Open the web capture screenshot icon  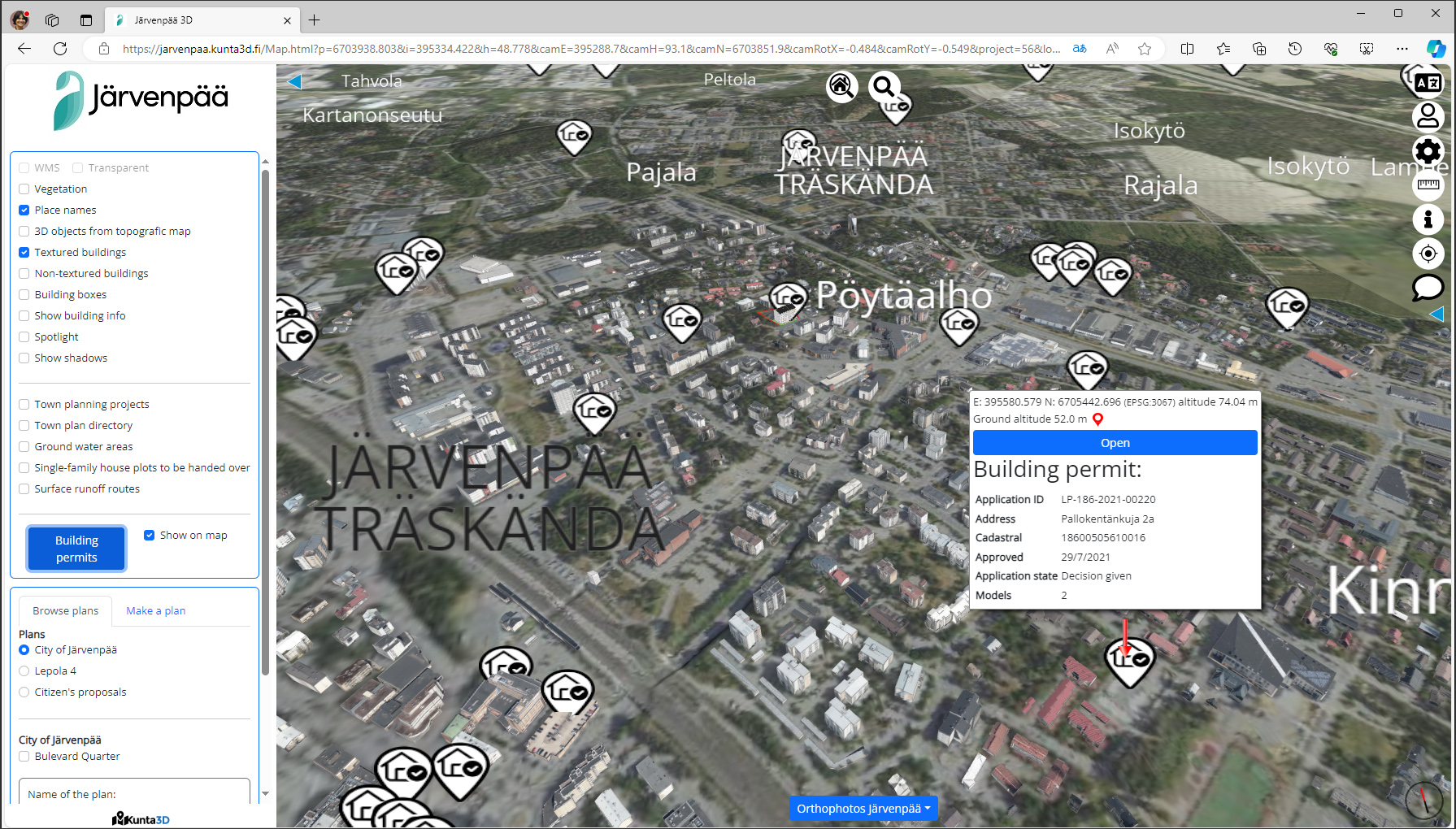pyautogui.click(x=1367, y=49)
